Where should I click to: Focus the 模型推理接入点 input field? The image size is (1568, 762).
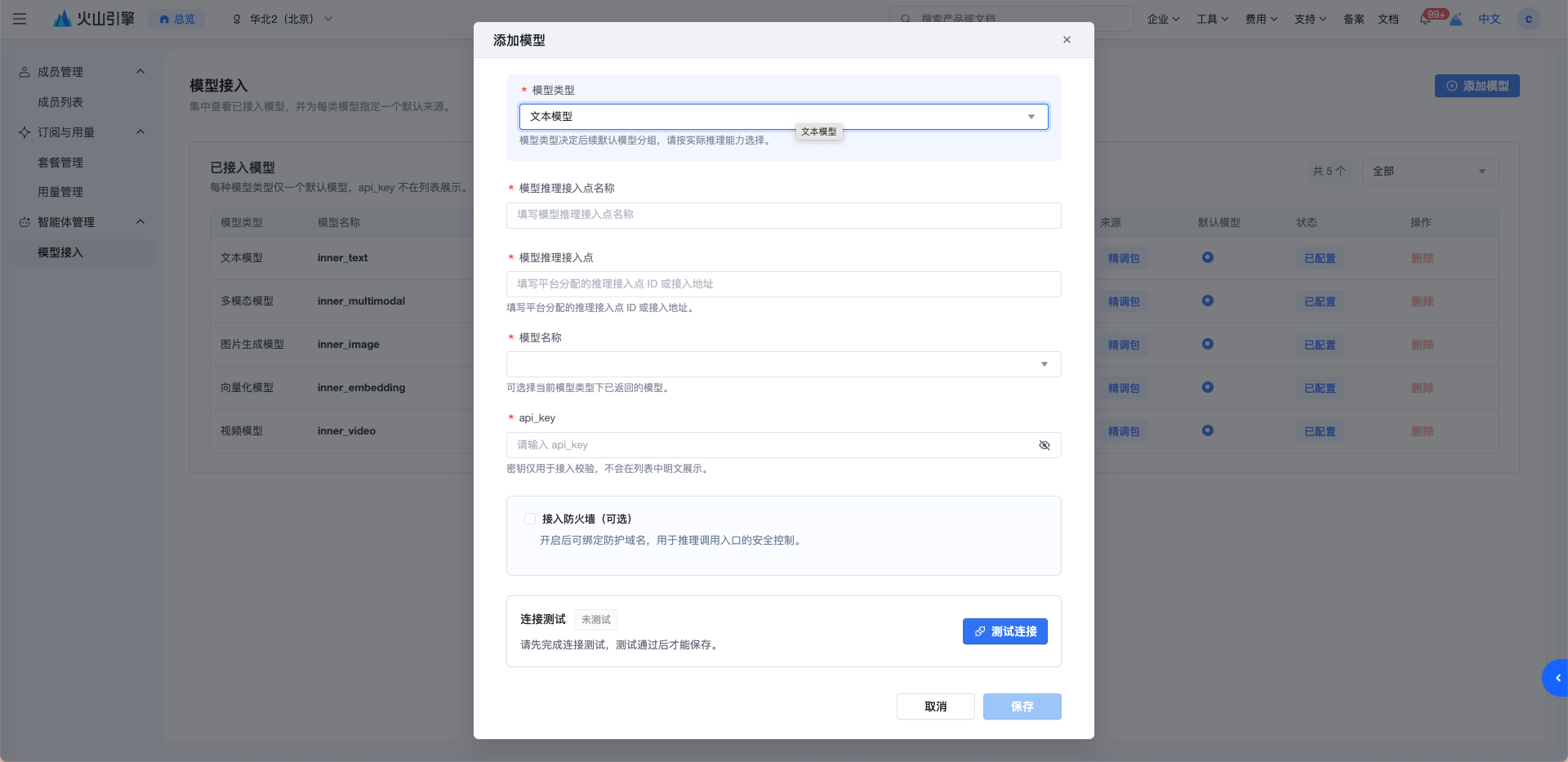pyautogui.click(x=783, y=284)
